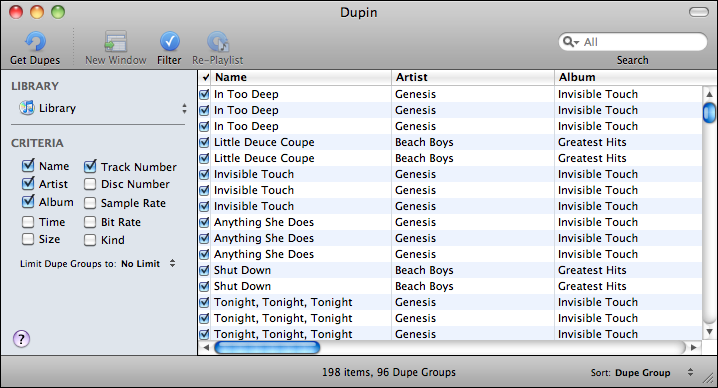Screen dimensions: 718x388
Task: Open the Library source popup menu
Action: click(x=103, y=109)
